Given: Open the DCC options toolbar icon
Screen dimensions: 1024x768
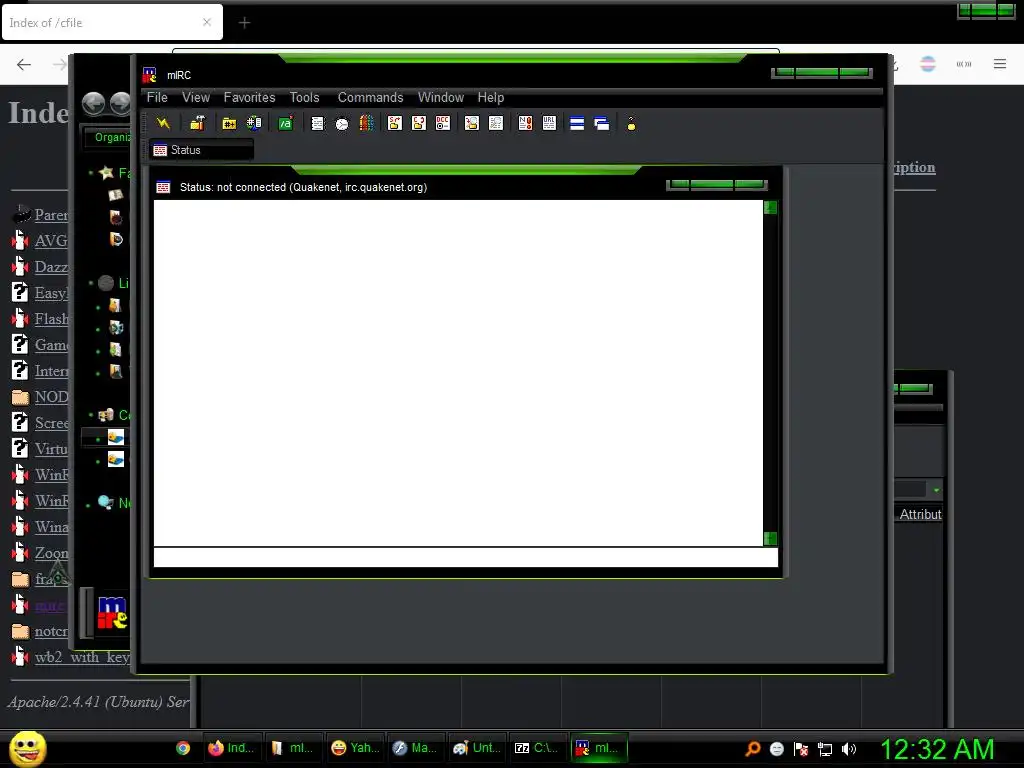Looking at the screenshot, I should point(443,123).
